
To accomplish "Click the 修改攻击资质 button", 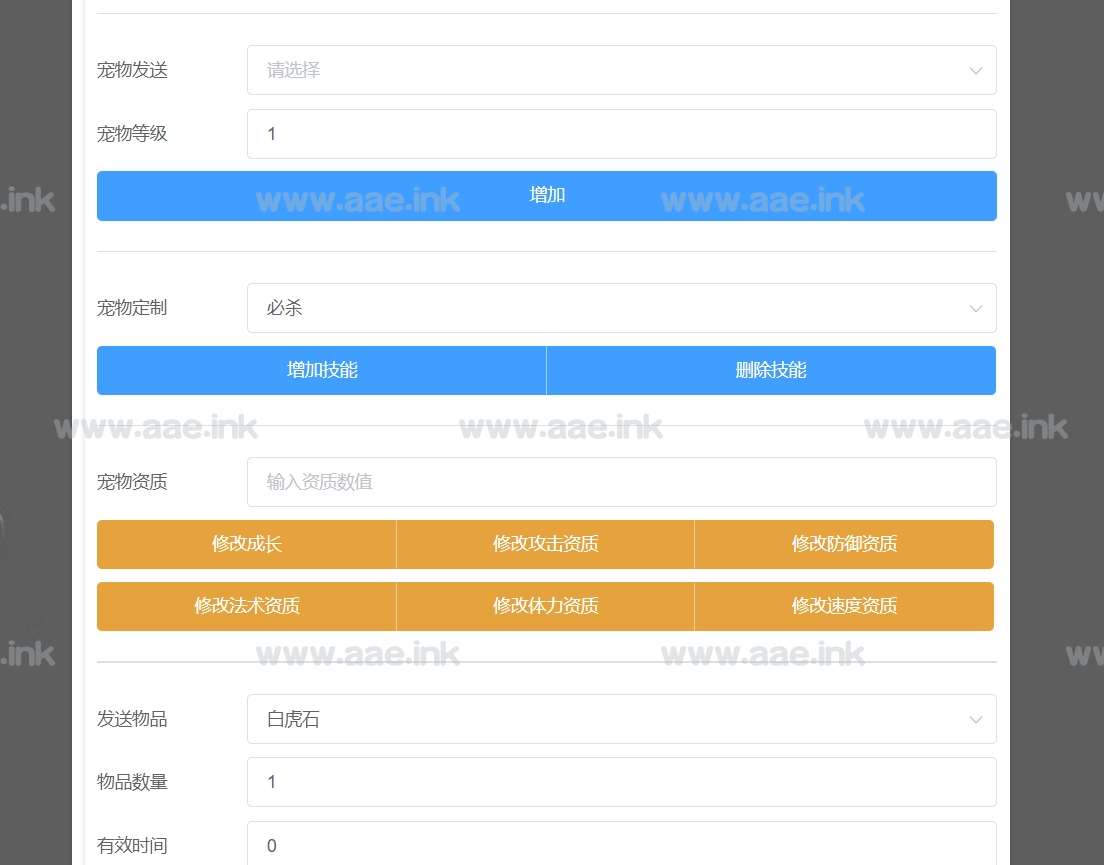I will 545,544.
